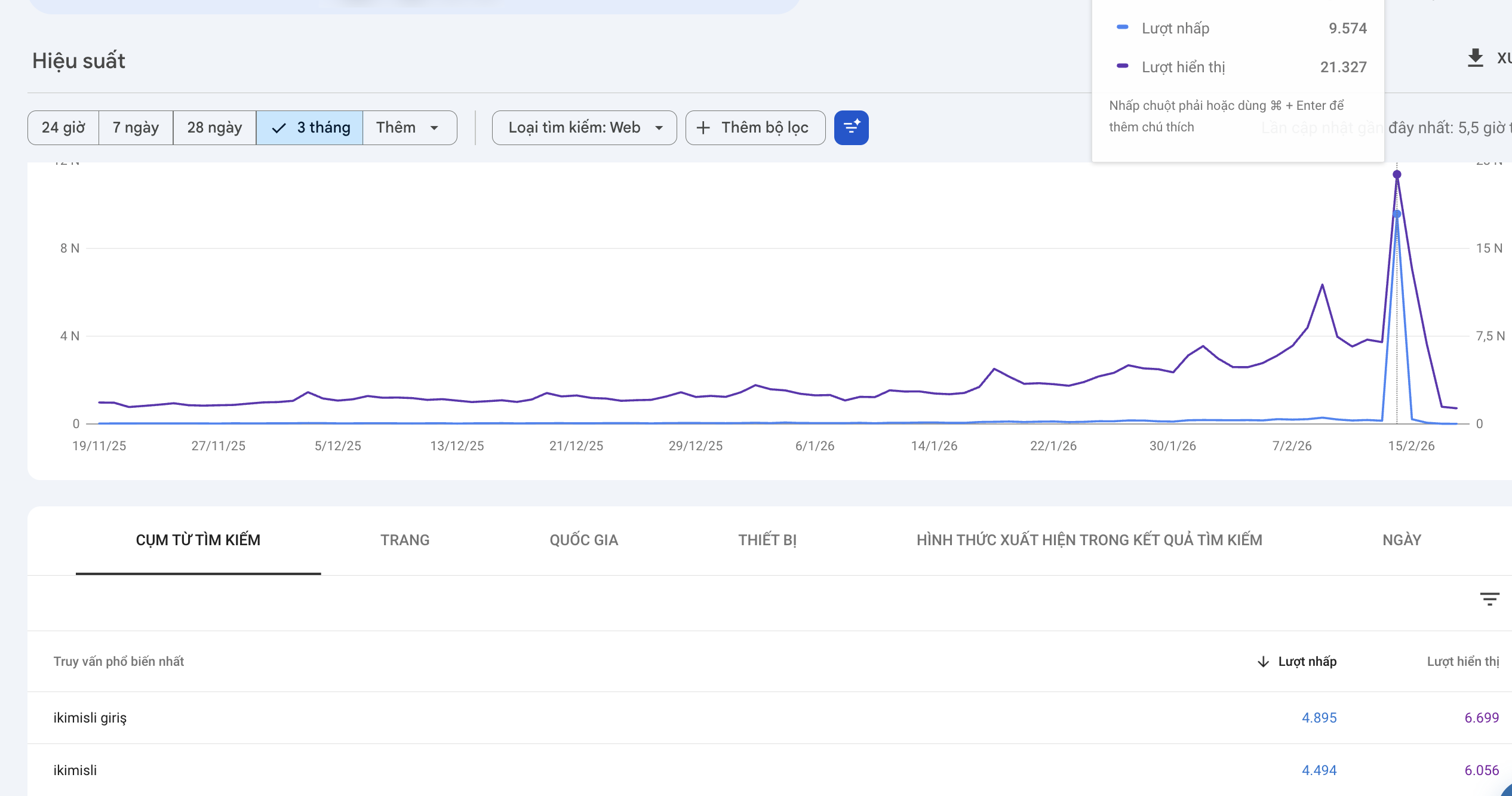Select the 24 giờ date range

(63, 128)
